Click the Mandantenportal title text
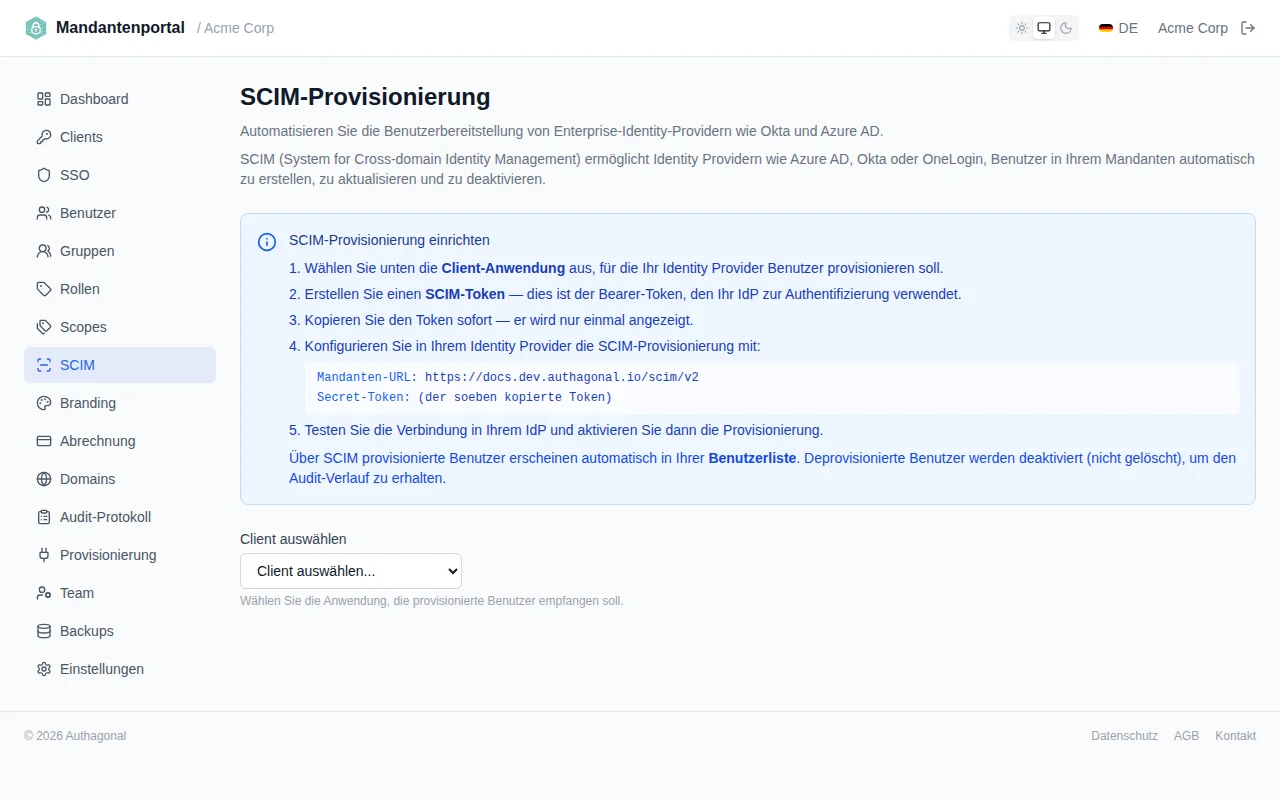1280x800 pixels. (x=120, y=28)
